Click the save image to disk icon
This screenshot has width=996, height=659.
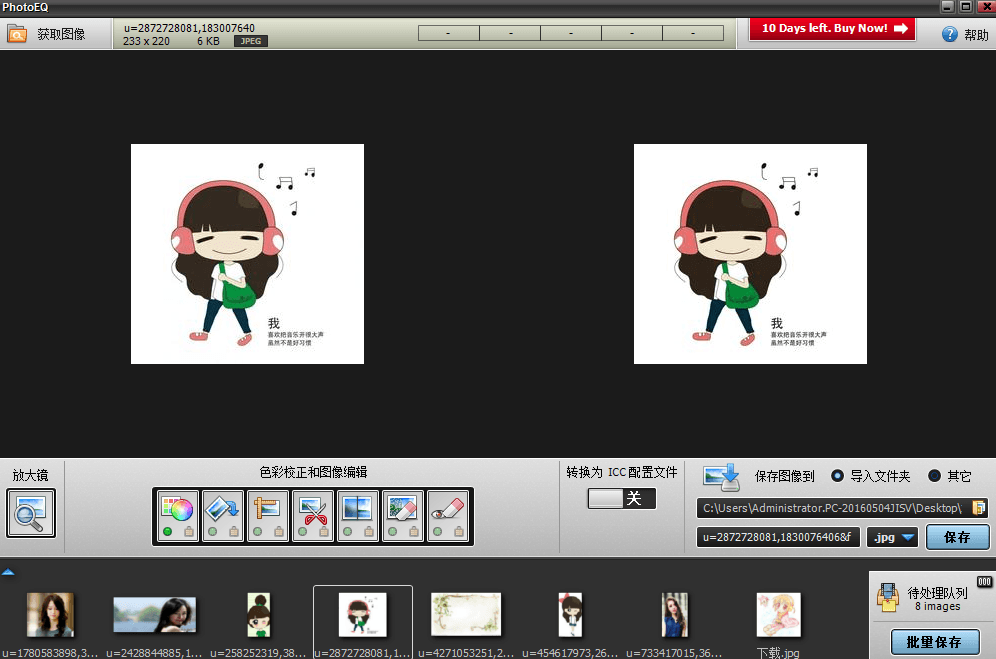(x=722, y=477)
